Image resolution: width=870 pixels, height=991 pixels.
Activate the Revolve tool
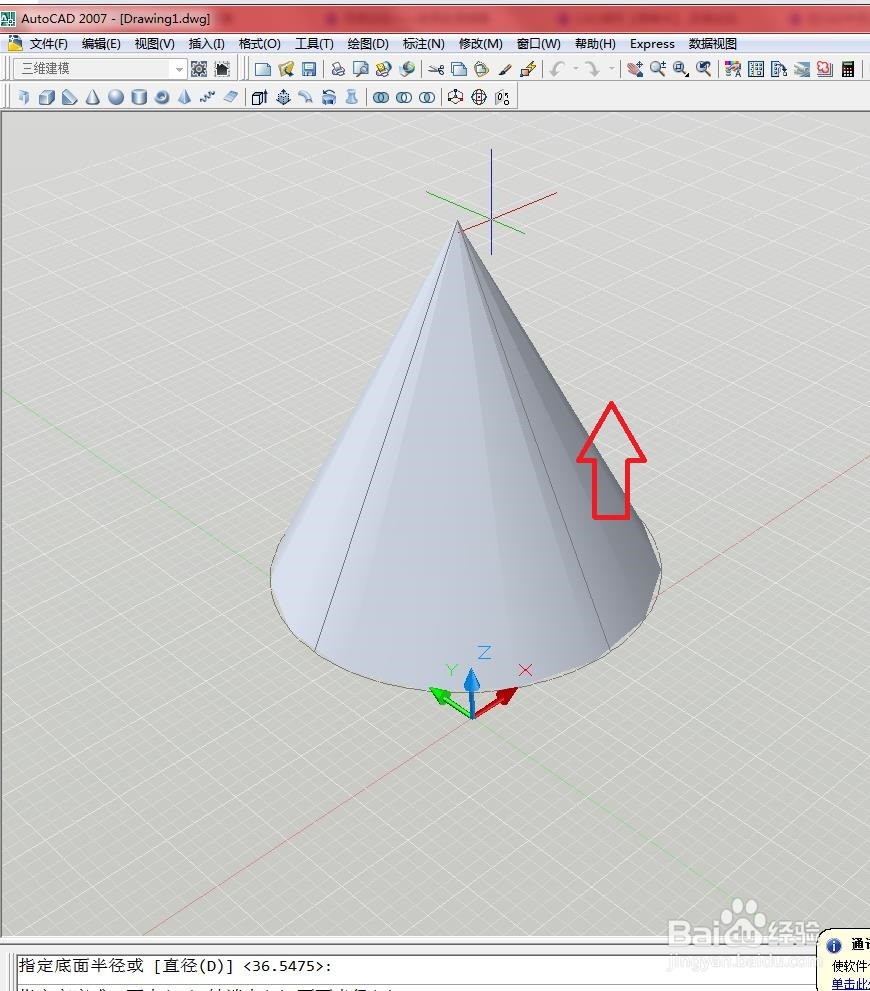point(329,97)
